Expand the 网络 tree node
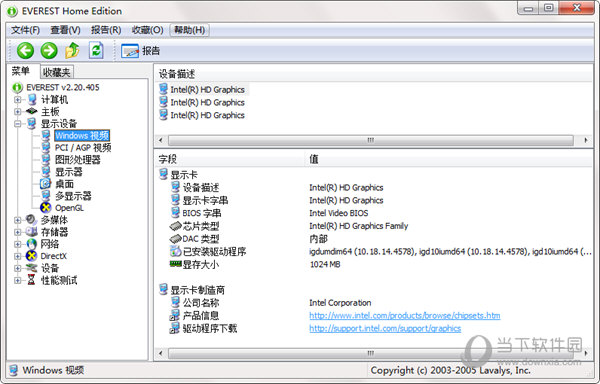The image size is (600, 384). [18, 244]
